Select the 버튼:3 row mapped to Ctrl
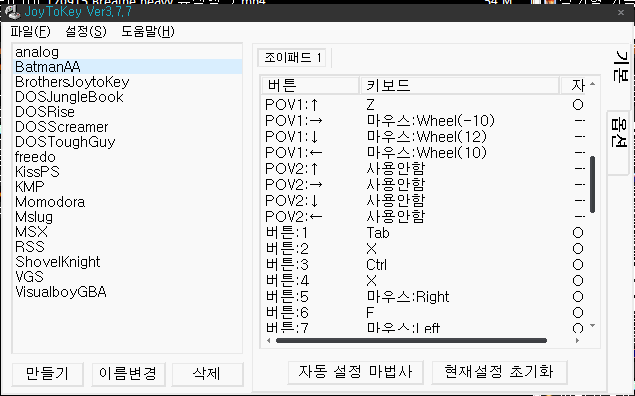This screenshot has height=396, width=635. (424, 265)
